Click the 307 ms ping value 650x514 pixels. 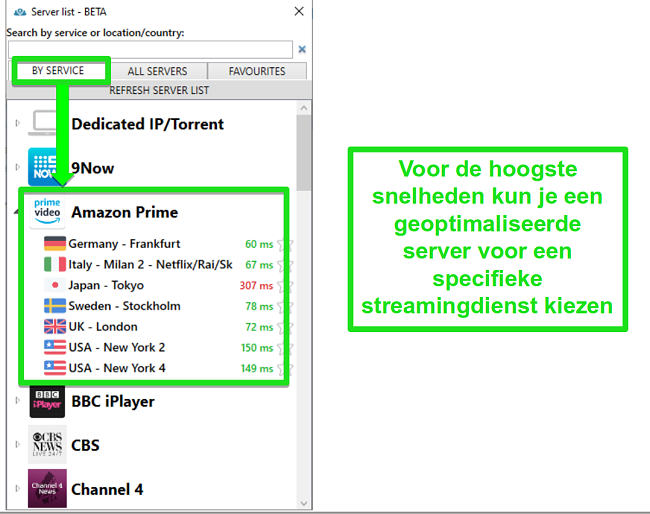click(x=256, y=286)
